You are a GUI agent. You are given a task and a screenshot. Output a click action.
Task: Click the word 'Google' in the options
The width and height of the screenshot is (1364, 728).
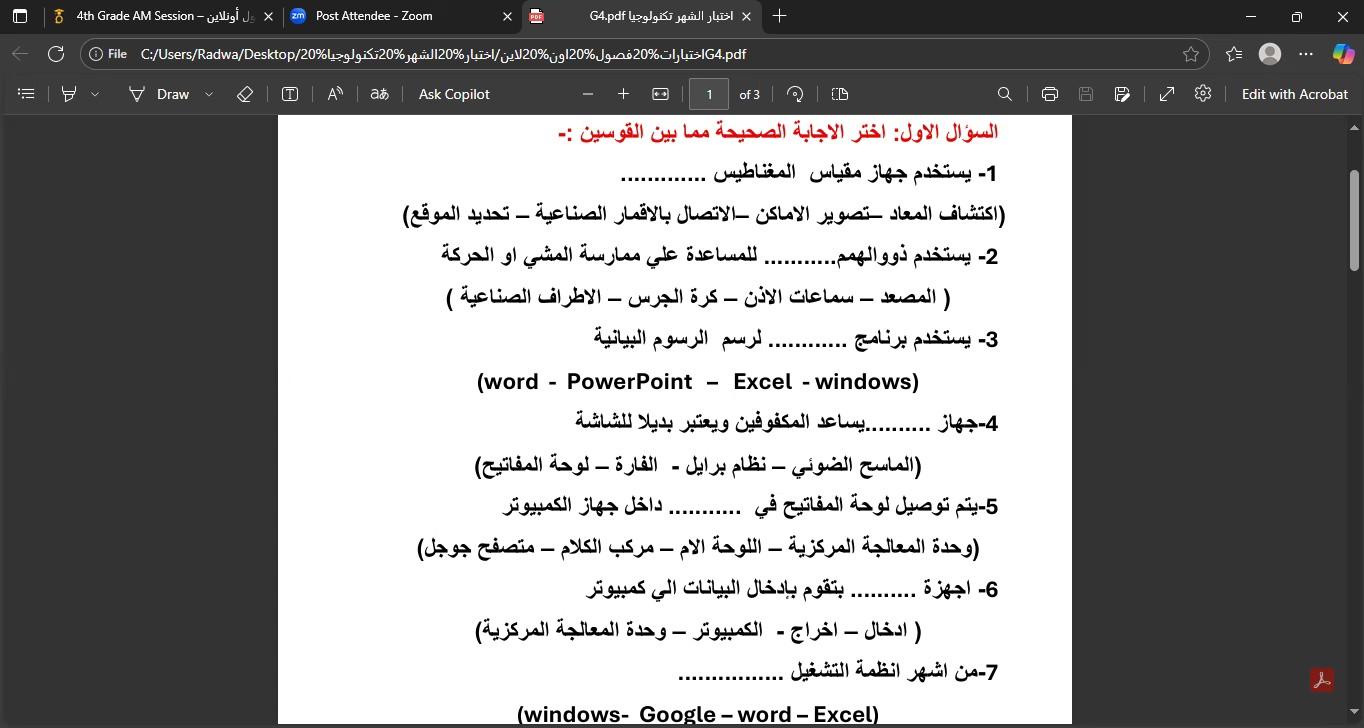click(x=677, y=714)
